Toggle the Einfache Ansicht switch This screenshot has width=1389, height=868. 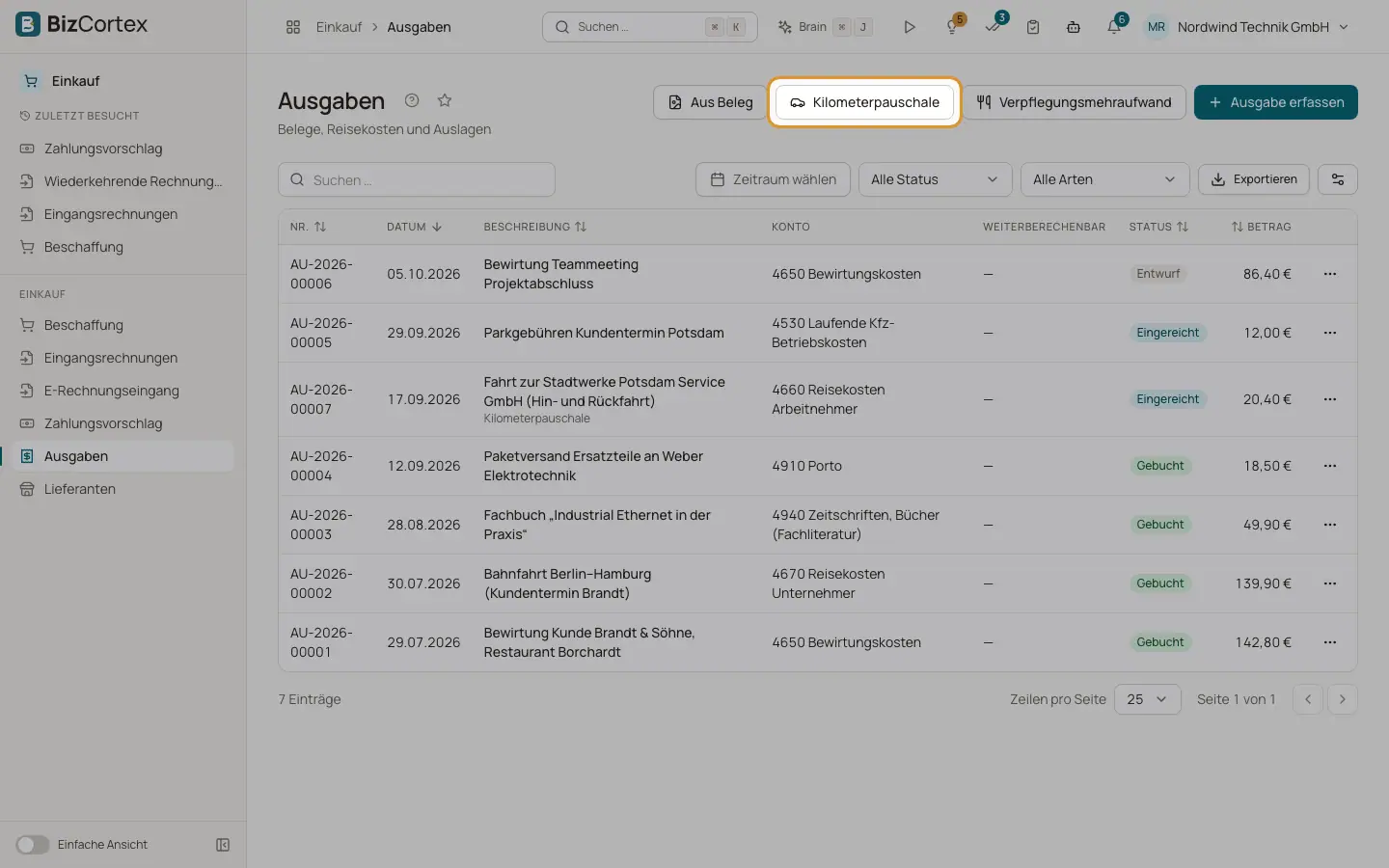[32, 845]
